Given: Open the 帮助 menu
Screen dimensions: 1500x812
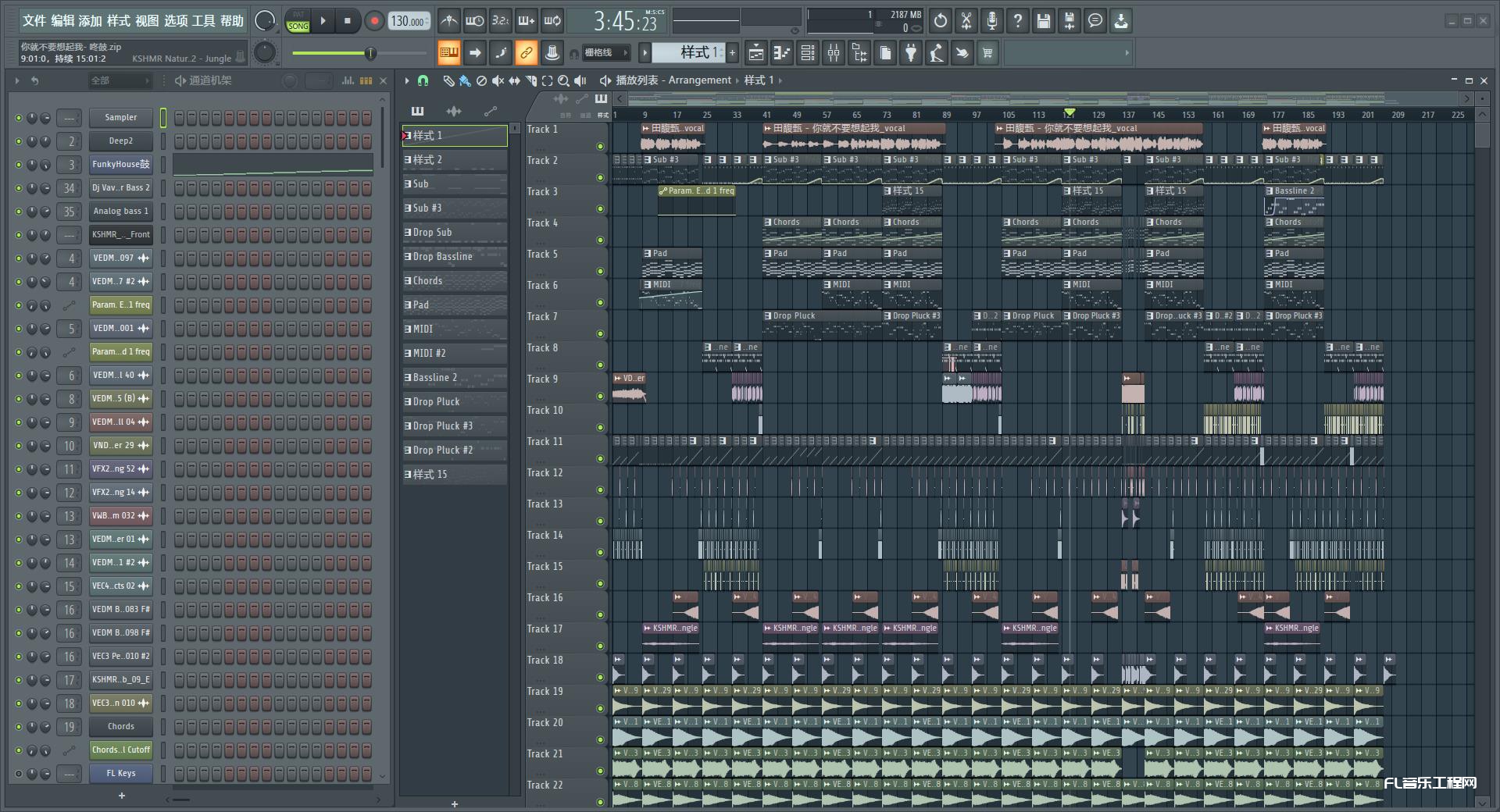Looking at the screenshot, I should click(x=232, y=21).
